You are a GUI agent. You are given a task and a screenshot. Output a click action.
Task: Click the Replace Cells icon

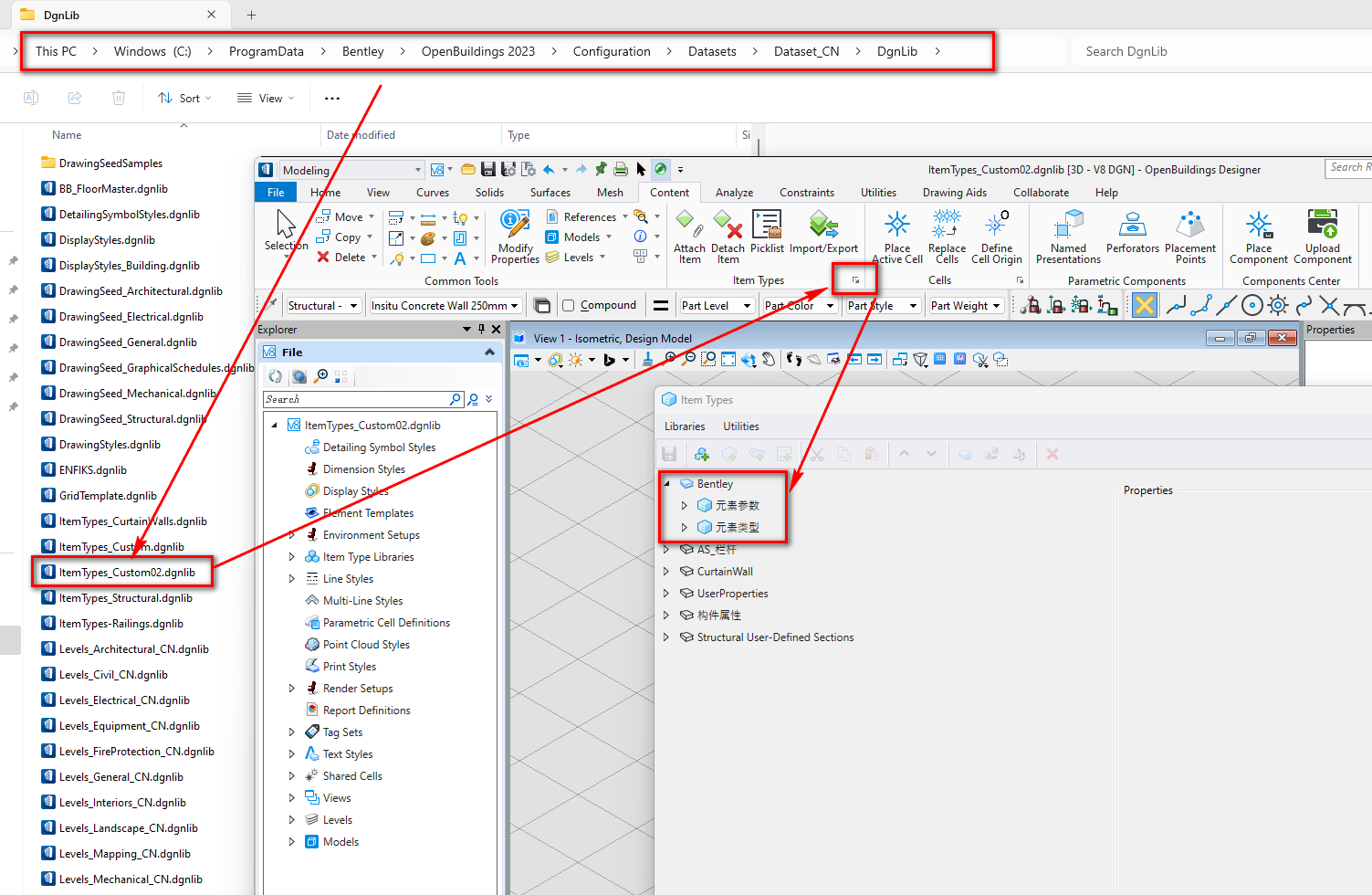(947, 225)
